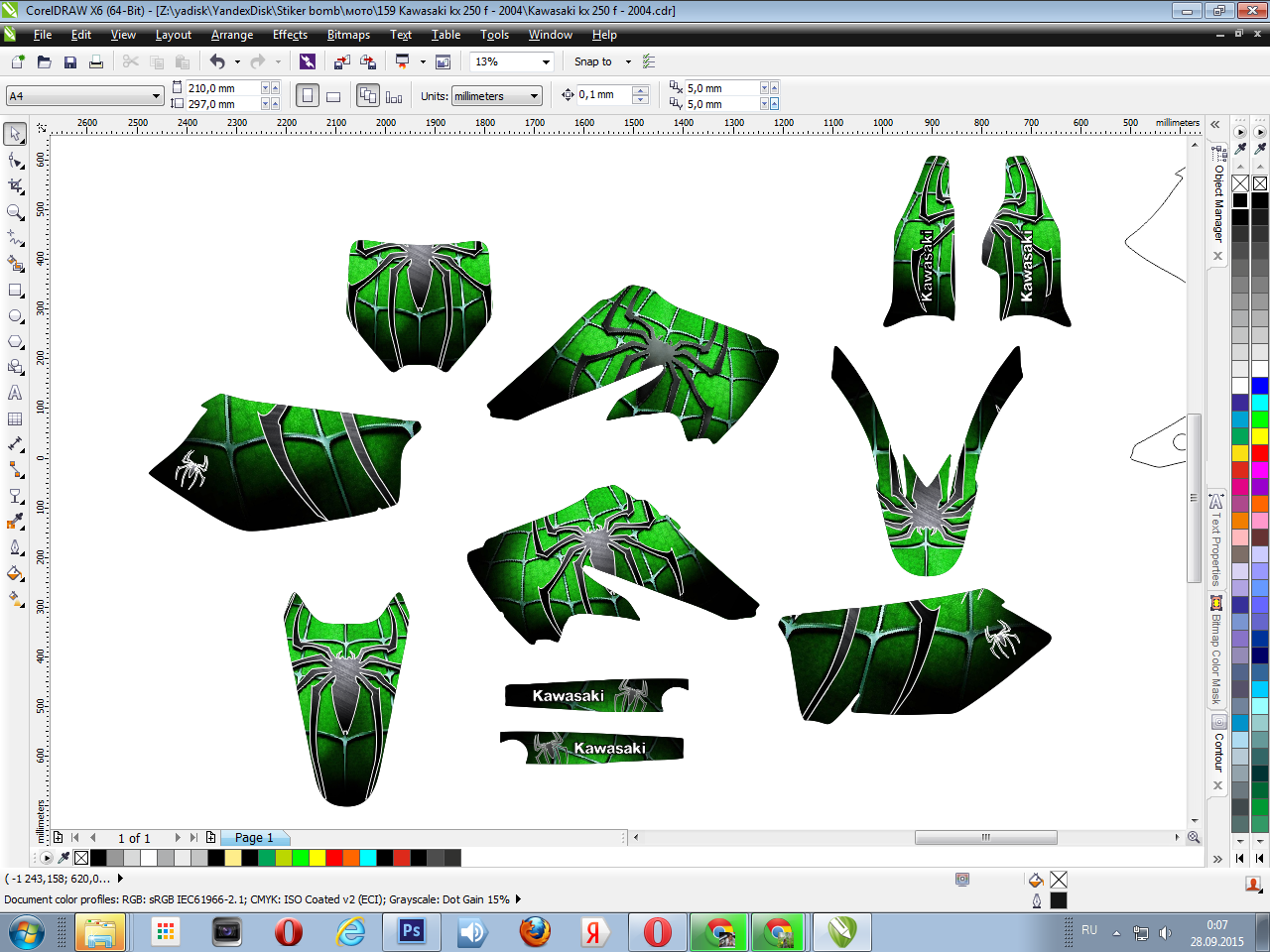Viewport: 1270px width, 952px height.
Task: Open the Units millimeters dropdown
Action: pyautogui.click(x=535, y=96)
